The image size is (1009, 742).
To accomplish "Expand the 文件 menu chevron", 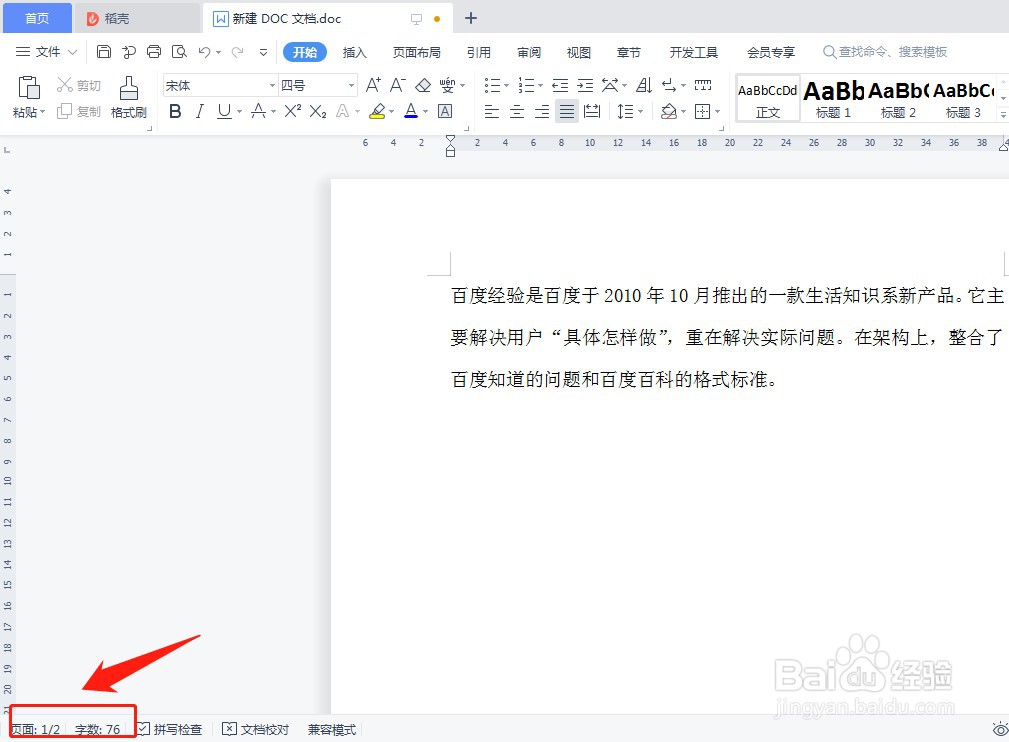I will tap(72, 52).
